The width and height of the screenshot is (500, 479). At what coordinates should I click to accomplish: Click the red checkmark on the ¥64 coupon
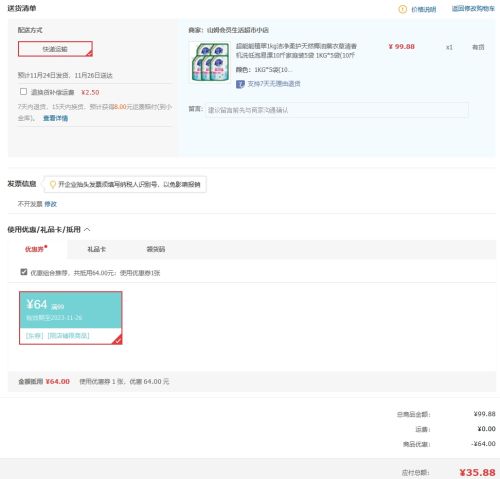117,340
